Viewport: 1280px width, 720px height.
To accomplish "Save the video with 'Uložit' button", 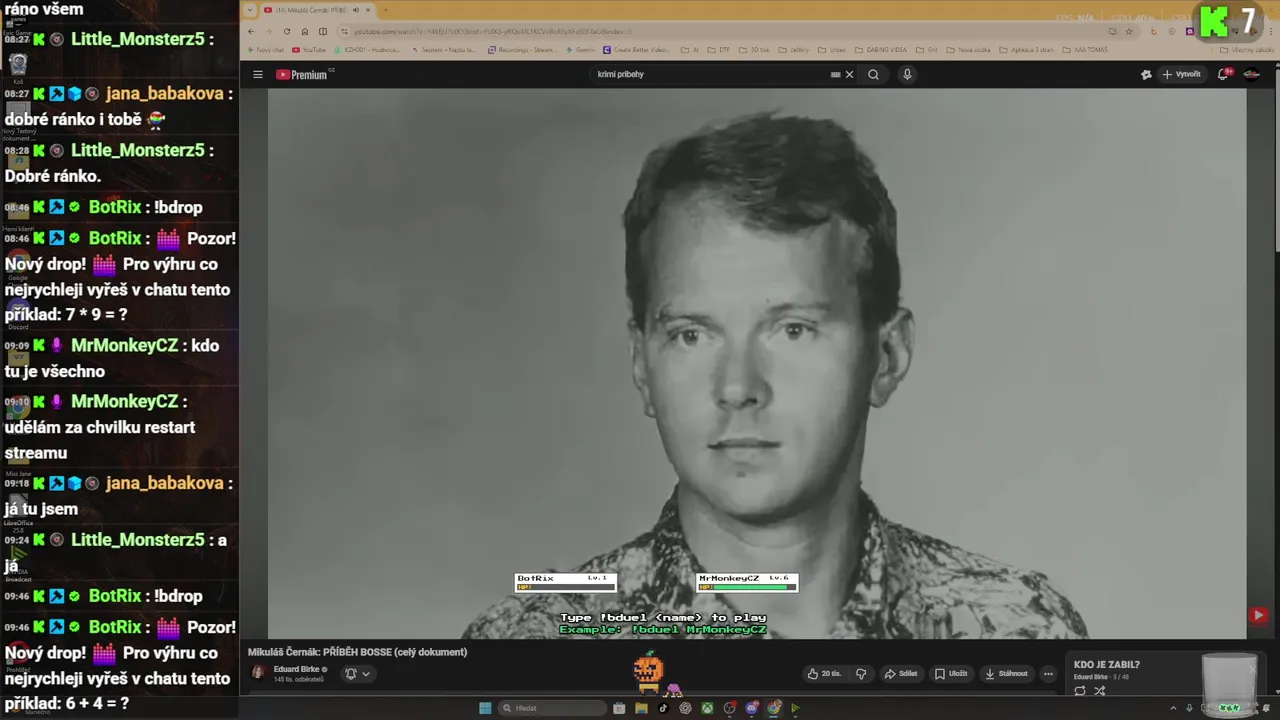I will tap(951, 674).
